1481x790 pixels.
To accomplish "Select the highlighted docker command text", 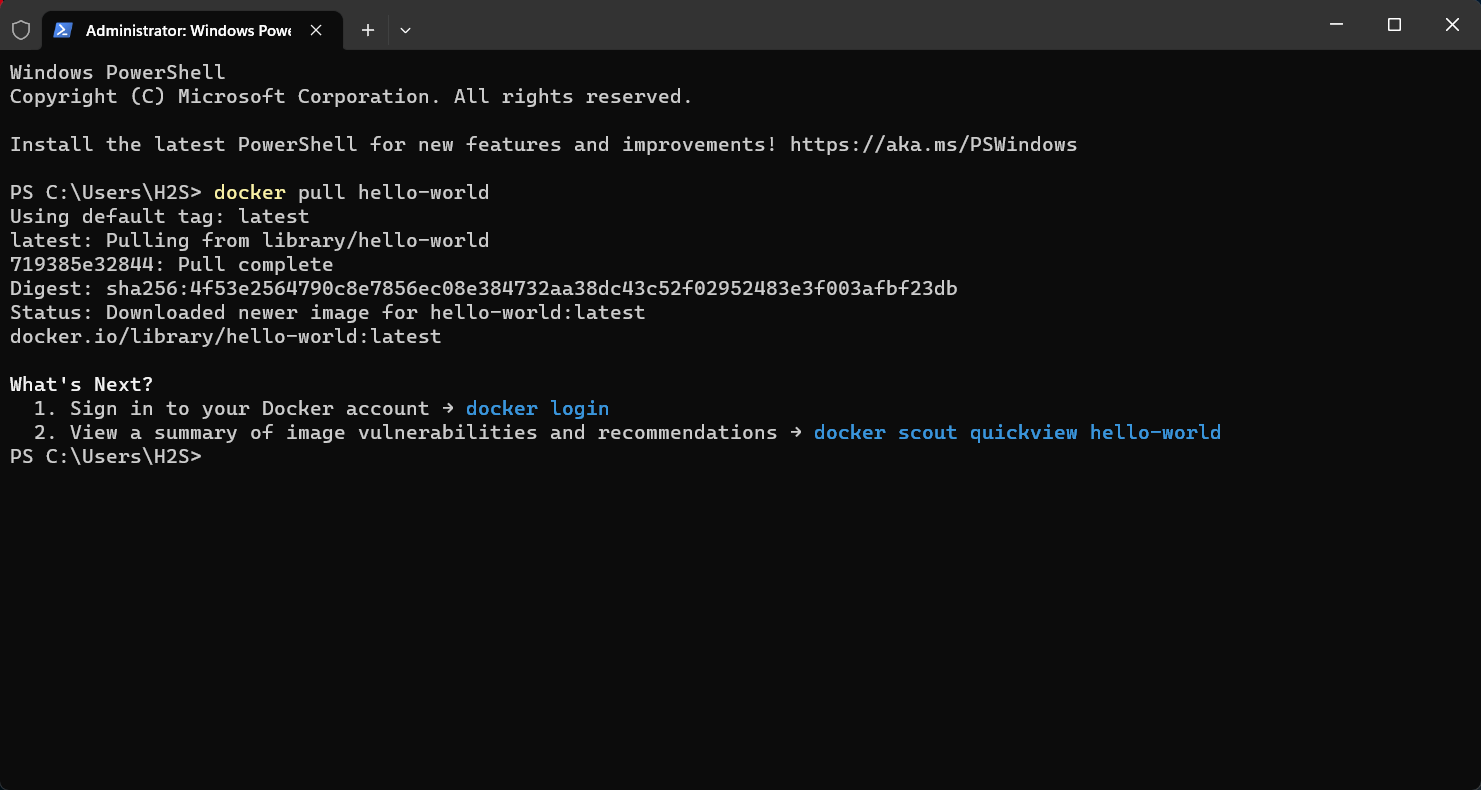I will (249, 192).
